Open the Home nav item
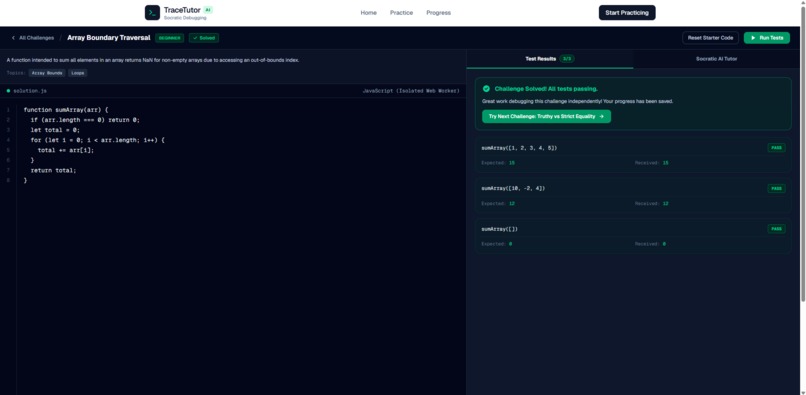The width and height of the screenshot is (806, 395). pyautogui.click(x=369, y=13)
